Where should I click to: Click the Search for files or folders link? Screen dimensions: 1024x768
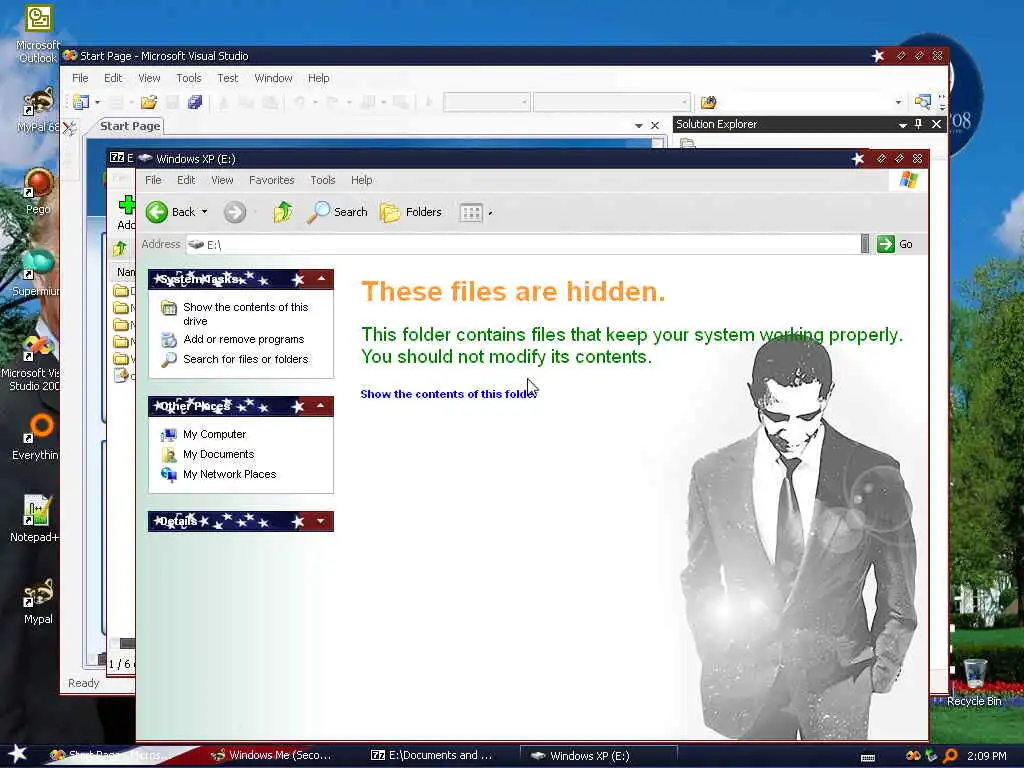(246, 359)
